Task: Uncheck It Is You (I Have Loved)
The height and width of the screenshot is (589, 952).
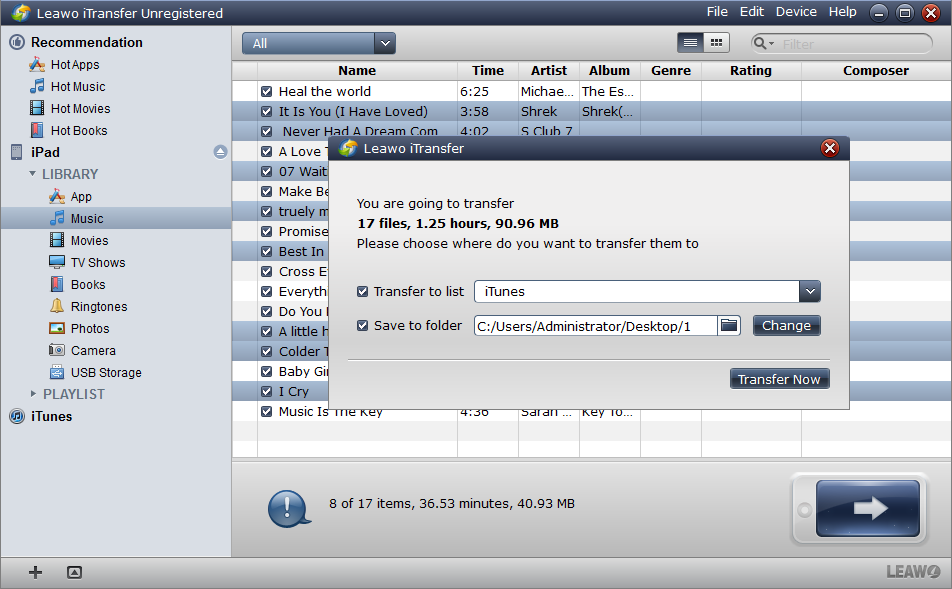Action: (x=267, y=112)
